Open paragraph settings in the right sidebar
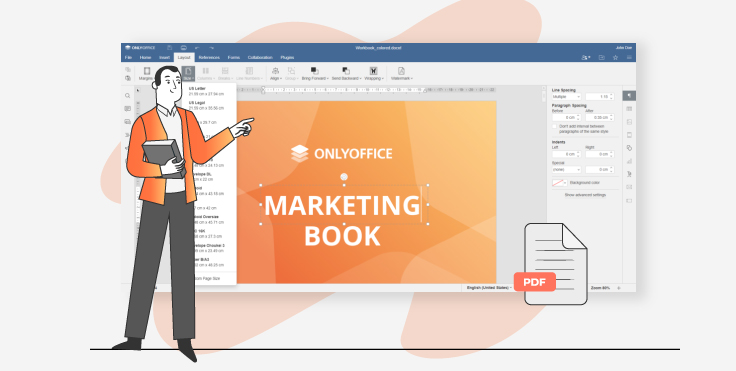736x371 pixels. tap(629, 96)
